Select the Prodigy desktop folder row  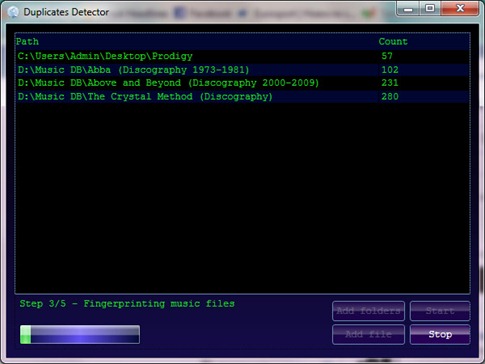[x=243, y=56]
